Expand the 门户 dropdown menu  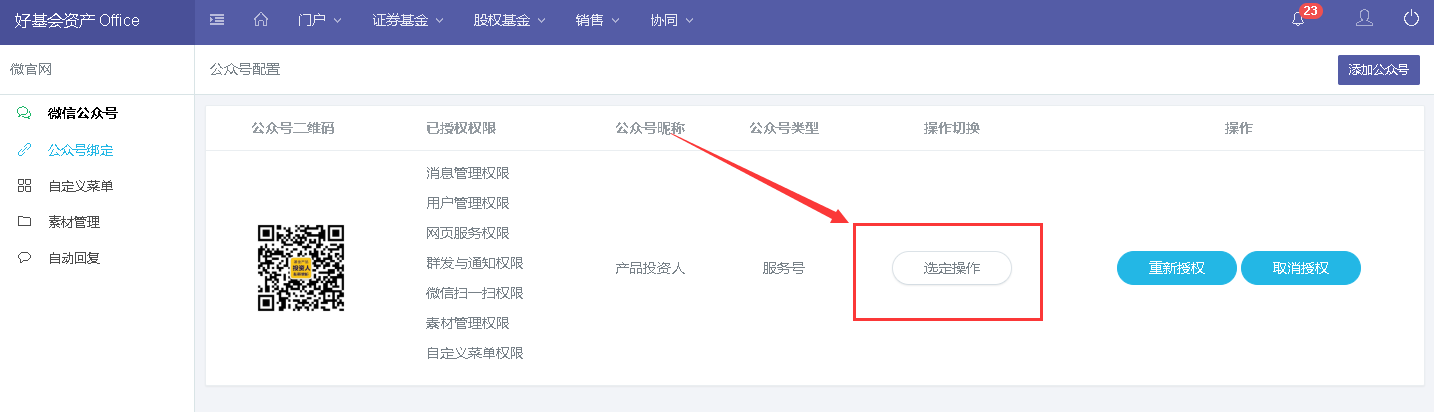320,20
